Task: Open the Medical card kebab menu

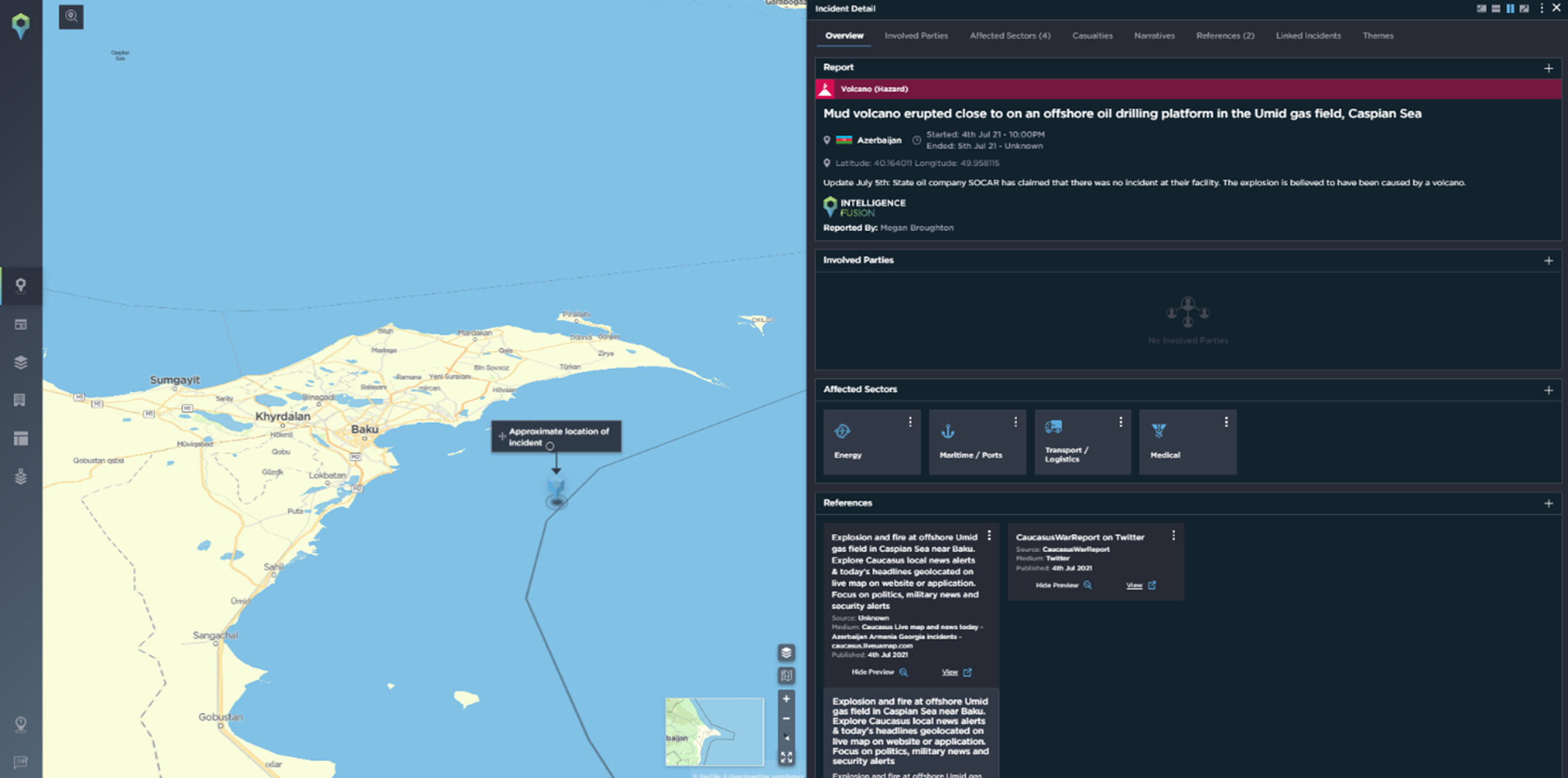Action: click(1226, 422)
